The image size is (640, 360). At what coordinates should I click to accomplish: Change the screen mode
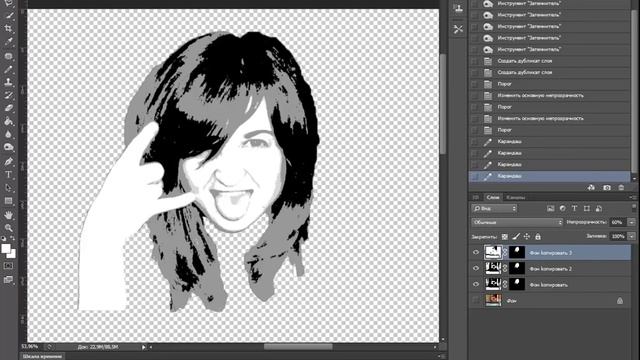click(8, 280)
